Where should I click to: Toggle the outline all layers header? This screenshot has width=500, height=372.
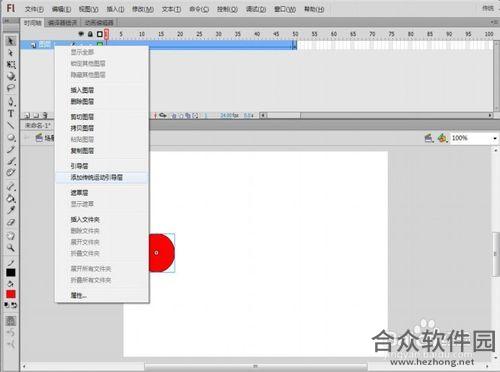(99, 34)
